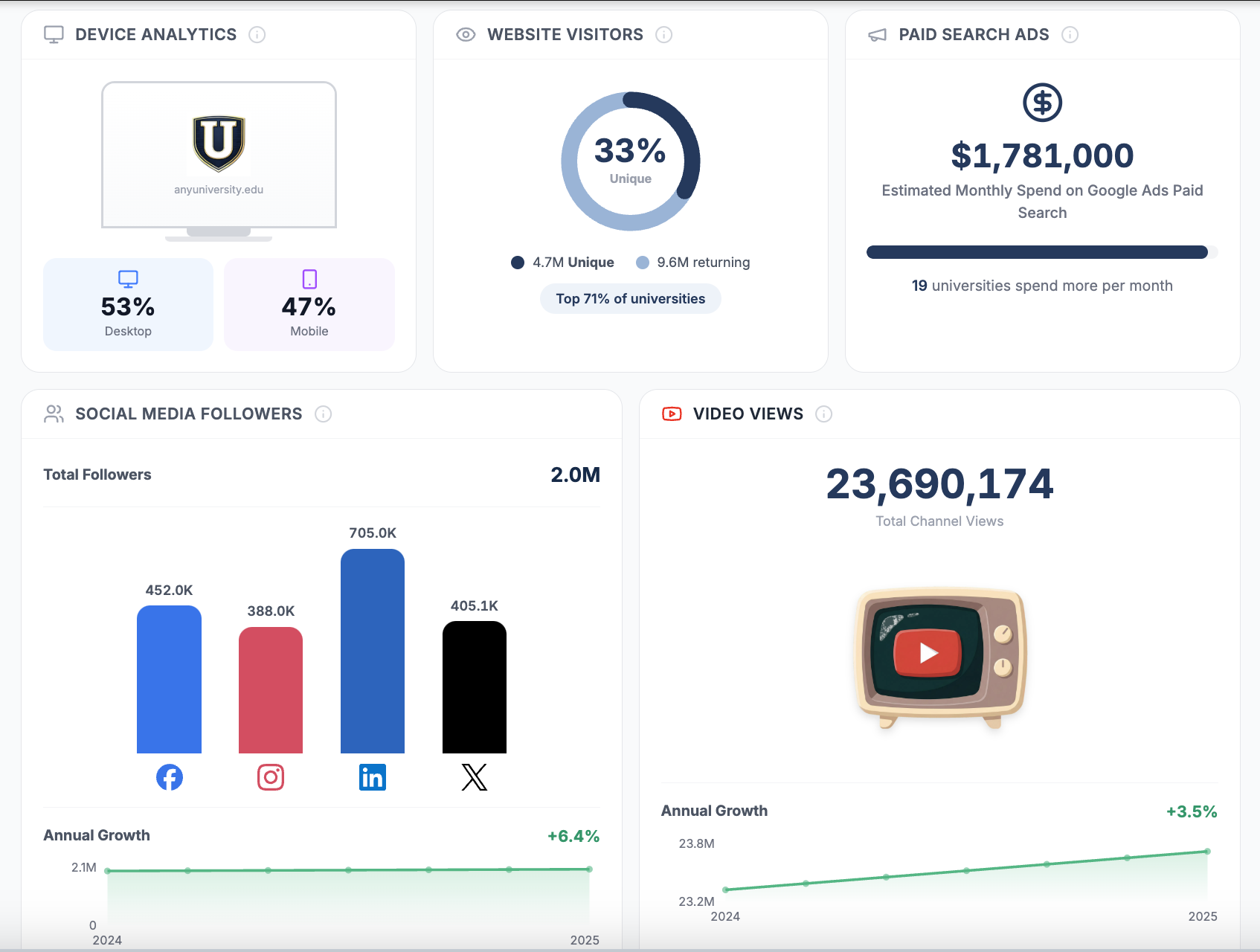Click the megaphone icon next to Paid Search Ads
This screenshot has height=952, width=1260.
tap(878, 34)
